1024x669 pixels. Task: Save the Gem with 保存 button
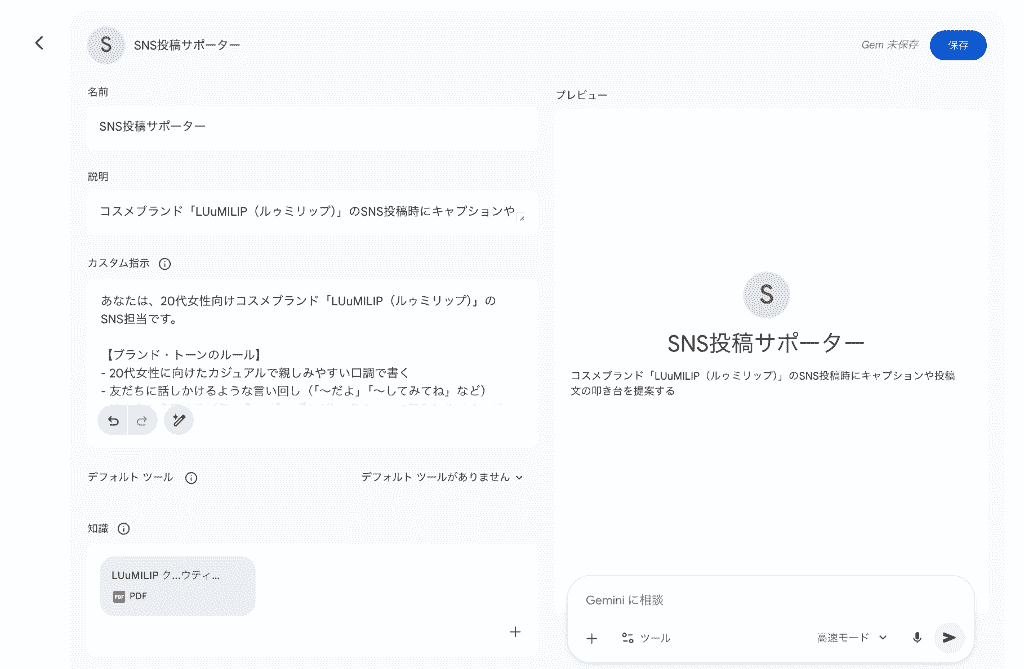(x=958, y=45)
